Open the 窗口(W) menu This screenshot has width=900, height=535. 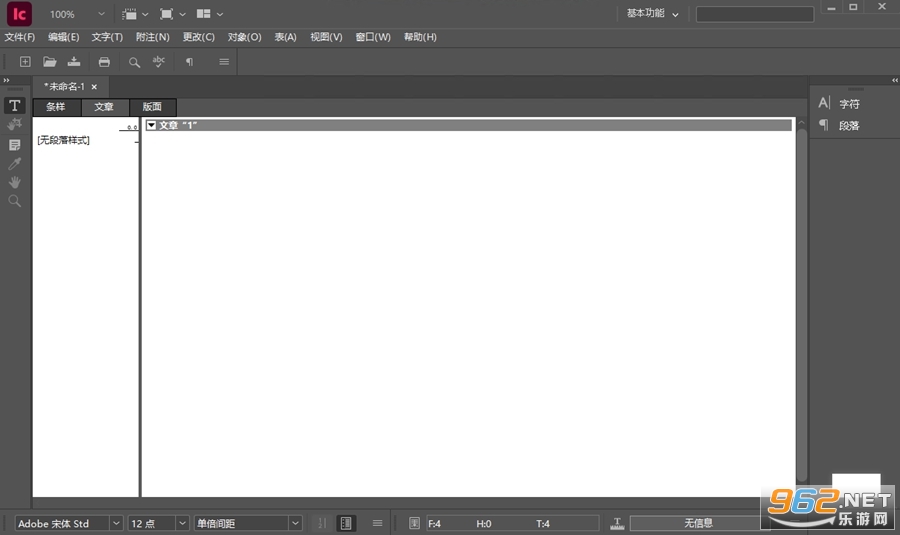(373, 37)
